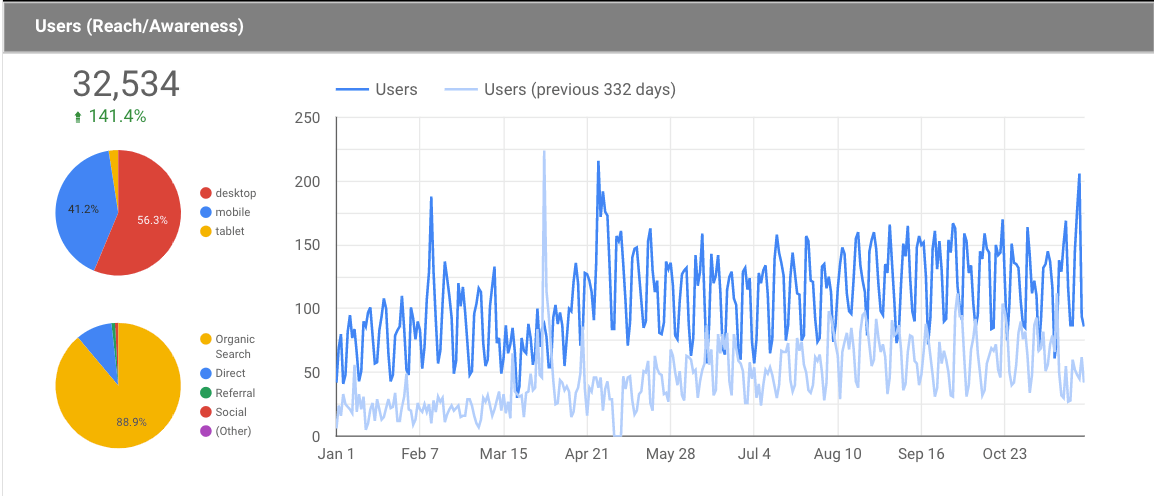Click the green Referral legend dot

point(206,393)
